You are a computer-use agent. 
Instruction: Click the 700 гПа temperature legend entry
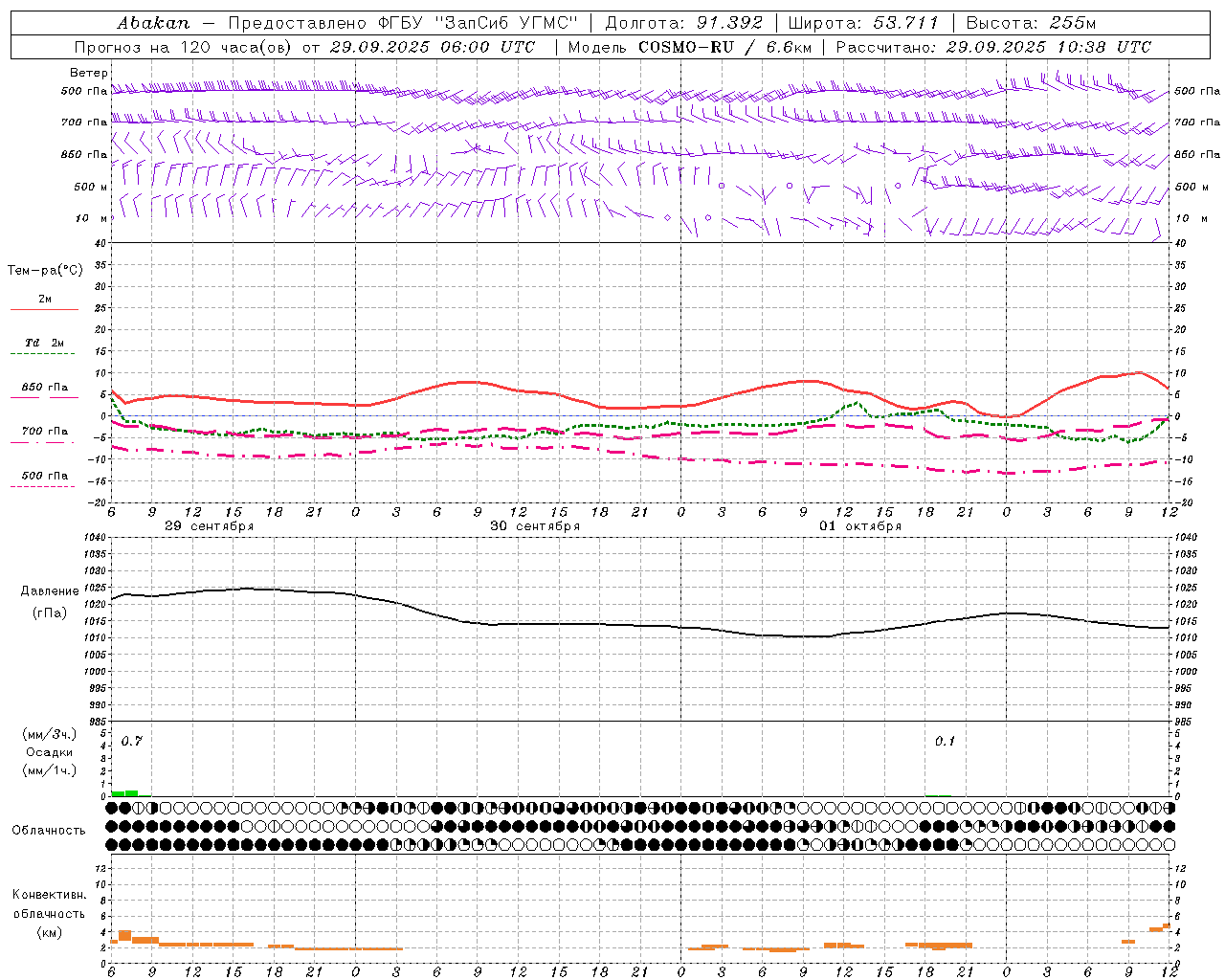[44, 432]
